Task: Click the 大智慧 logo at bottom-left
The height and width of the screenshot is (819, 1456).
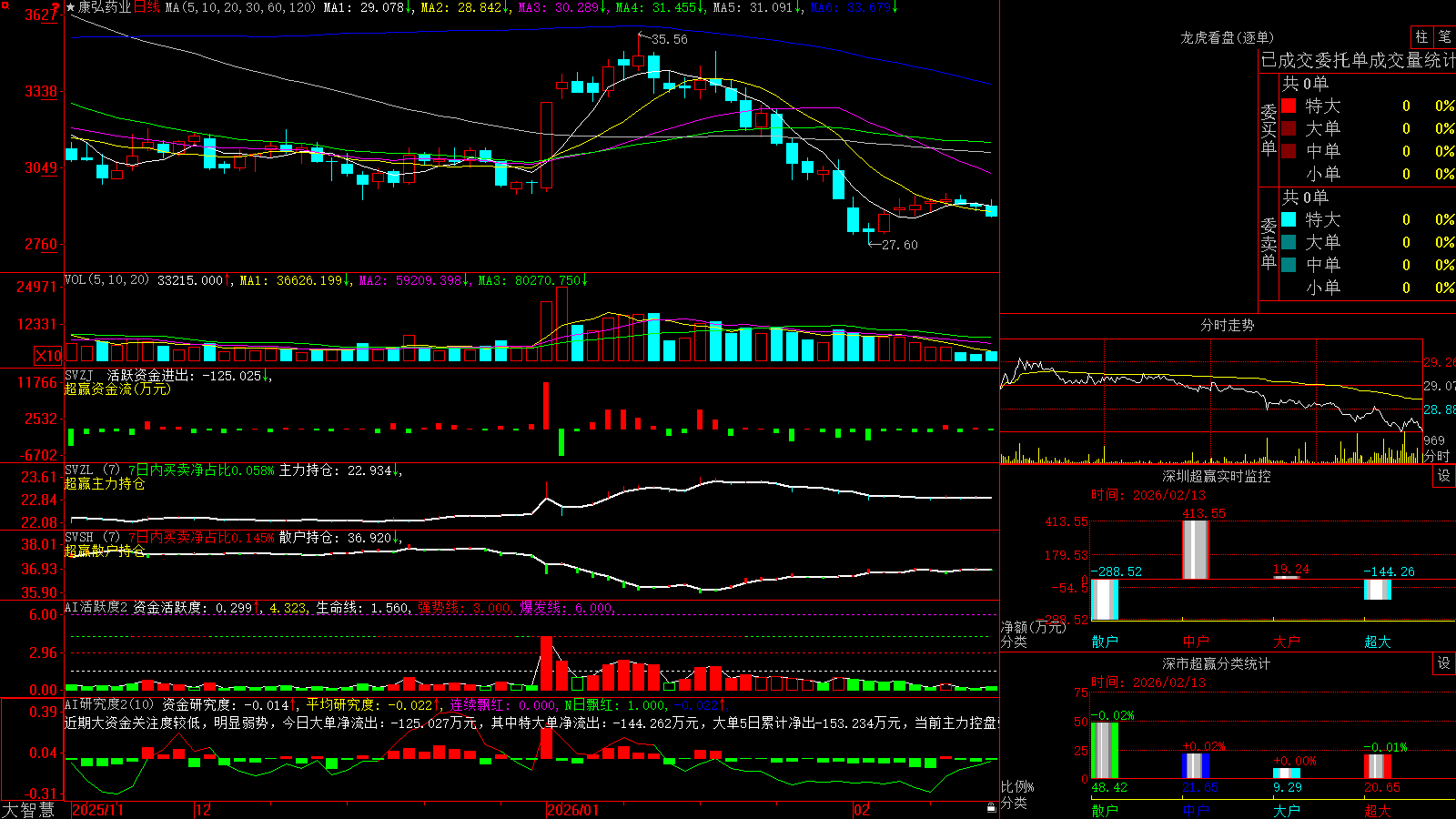Action: tap(28, 810)
